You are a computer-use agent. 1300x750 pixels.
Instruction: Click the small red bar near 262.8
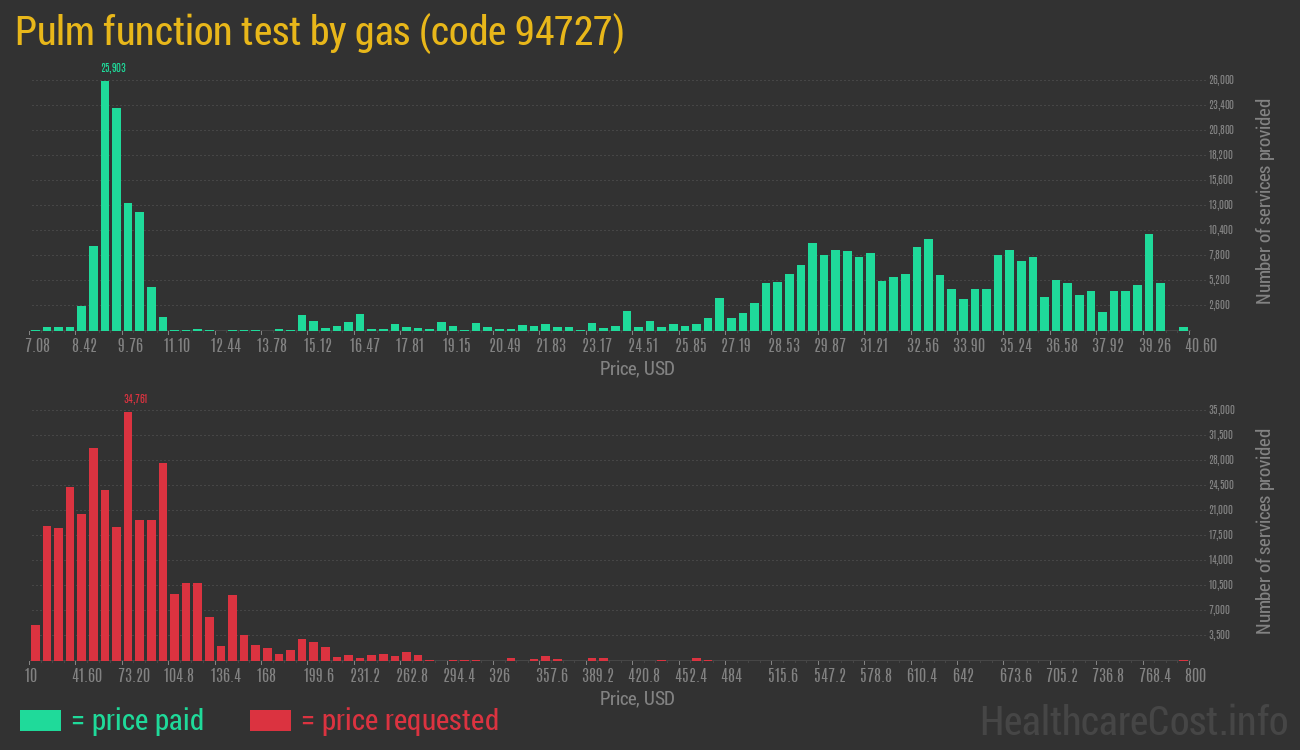tap(408, 655)
